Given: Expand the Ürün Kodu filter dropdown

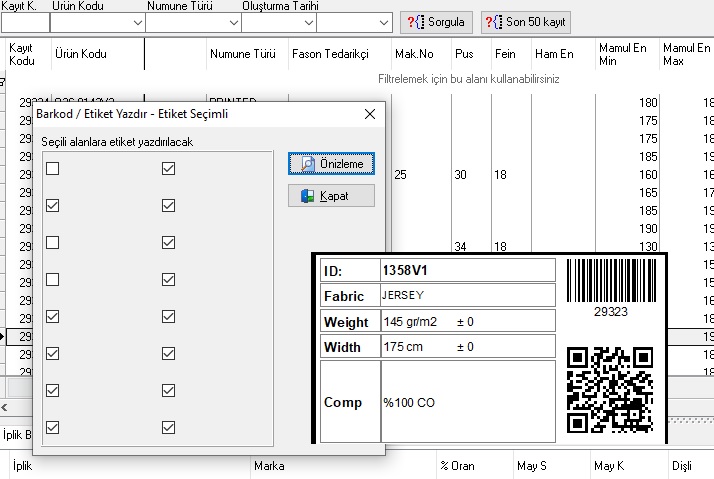Looking at the screenshot, I should coord(137,22).
